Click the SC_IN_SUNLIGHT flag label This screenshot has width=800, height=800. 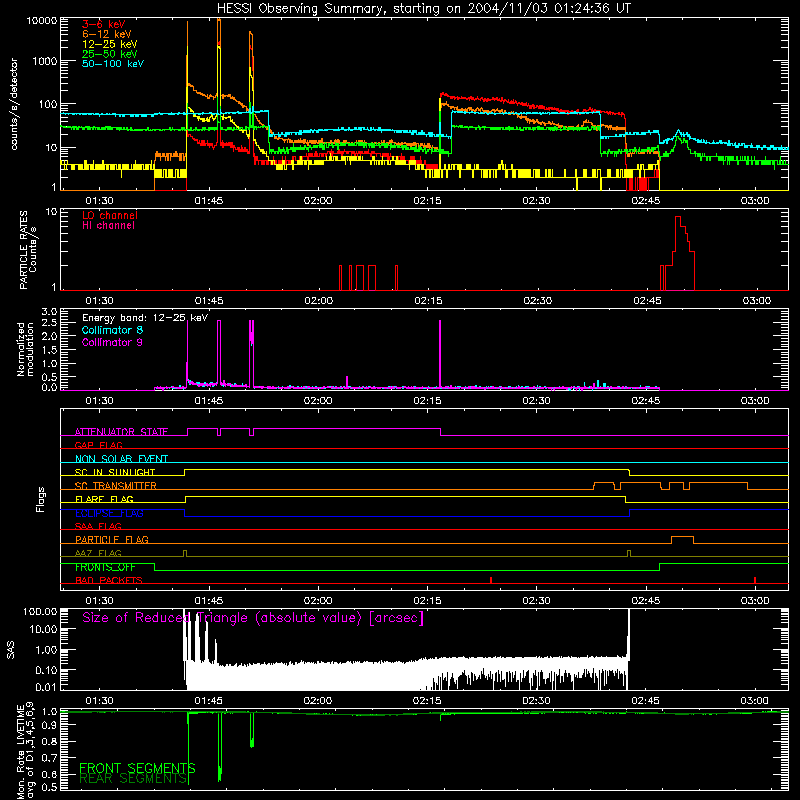[x=115, y=472]
